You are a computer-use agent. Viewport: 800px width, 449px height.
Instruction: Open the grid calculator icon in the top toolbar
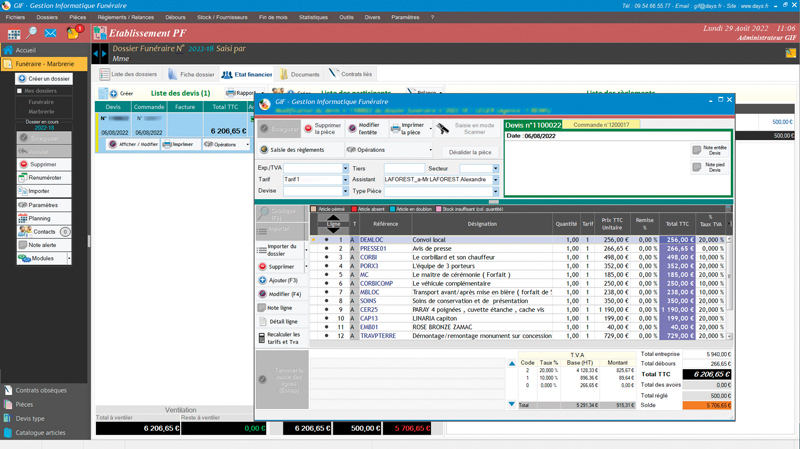click(14, 34)
